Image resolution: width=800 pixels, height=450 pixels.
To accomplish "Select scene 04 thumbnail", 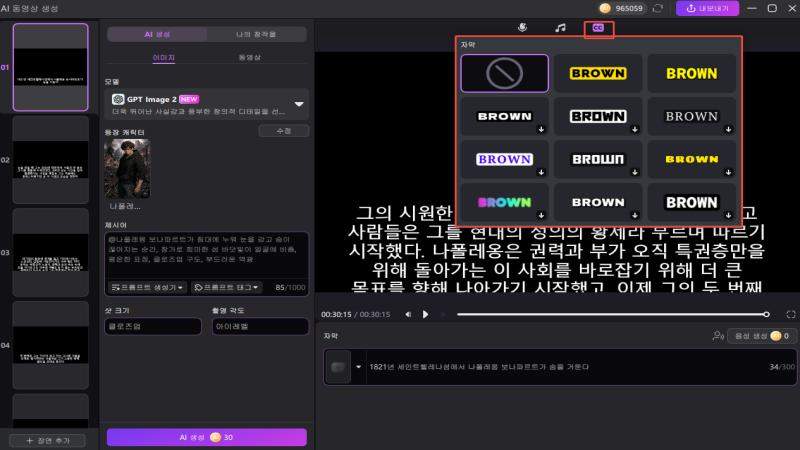I will coord(51,345).
